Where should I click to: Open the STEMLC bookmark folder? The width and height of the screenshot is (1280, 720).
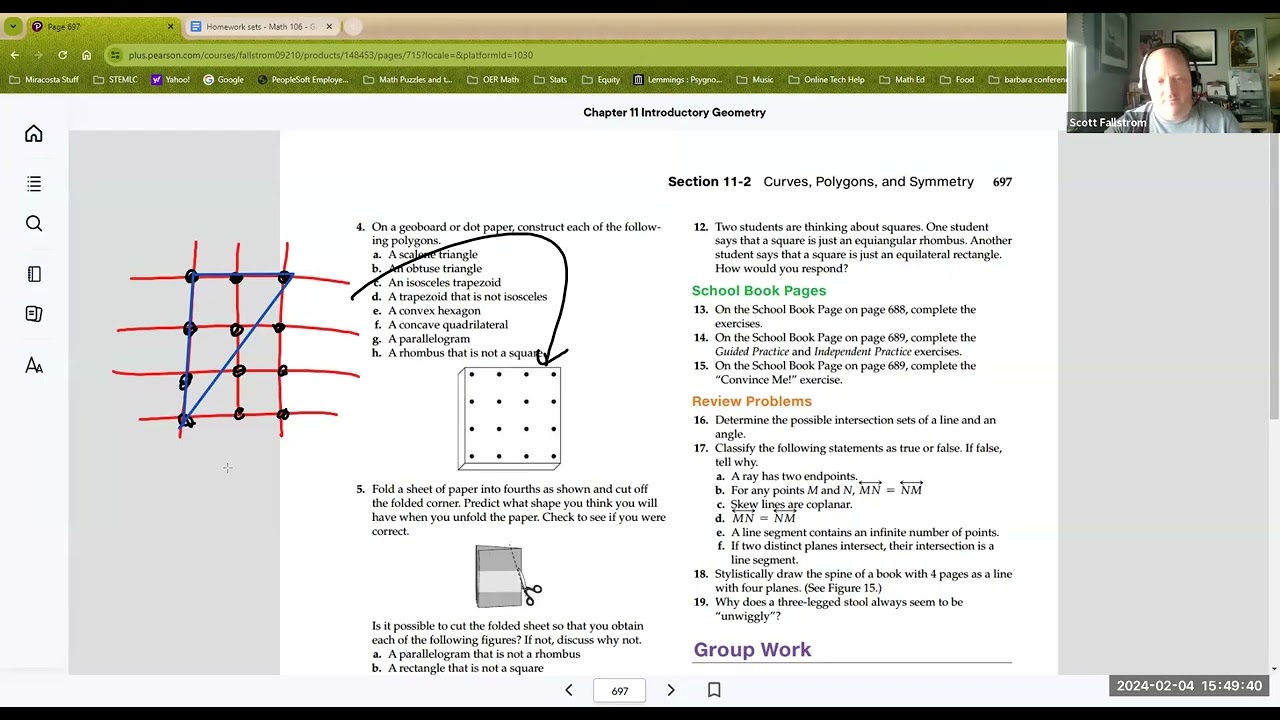pyautogui.click(x=115, y=80)
